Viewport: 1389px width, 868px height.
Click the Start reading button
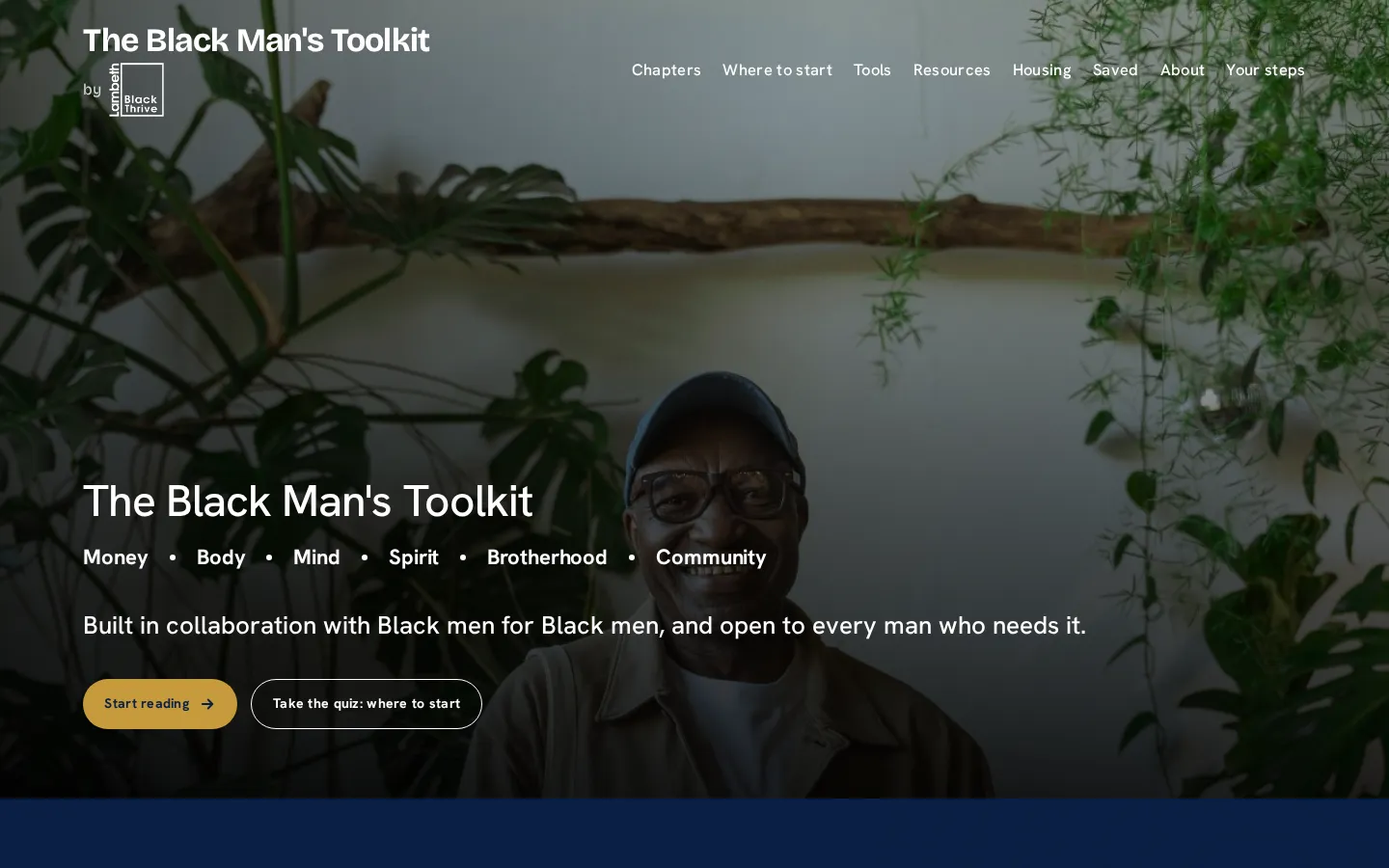pos(160,704)
